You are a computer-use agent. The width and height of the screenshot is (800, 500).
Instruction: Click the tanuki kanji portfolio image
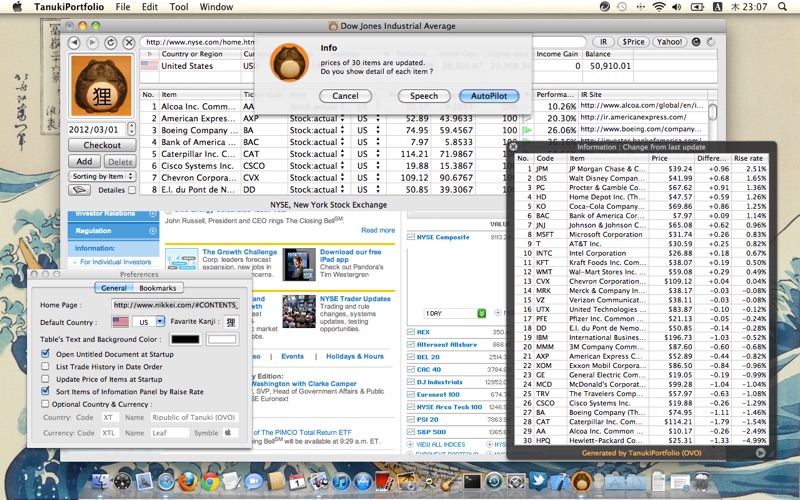click(x=102, y=86)
